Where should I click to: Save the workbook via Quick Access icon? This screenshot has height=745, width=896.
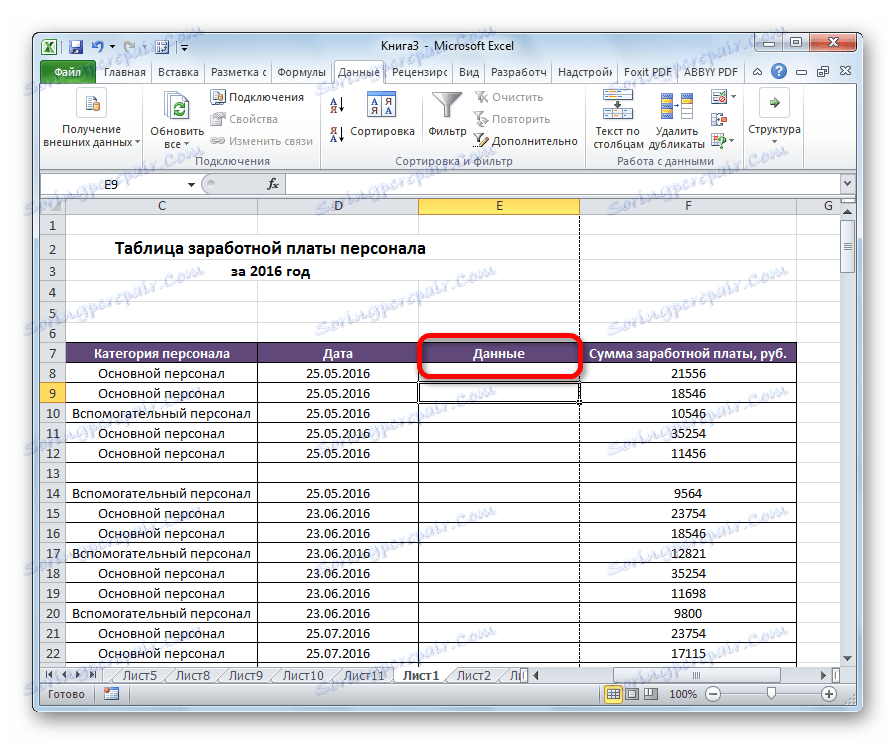[75, 46]
